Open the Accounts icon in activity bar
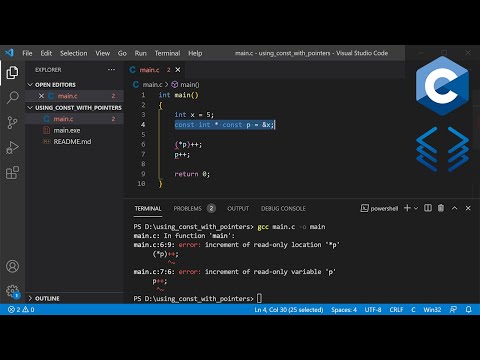Viewport: 480px width, 360px height. [x=12, y=266]
